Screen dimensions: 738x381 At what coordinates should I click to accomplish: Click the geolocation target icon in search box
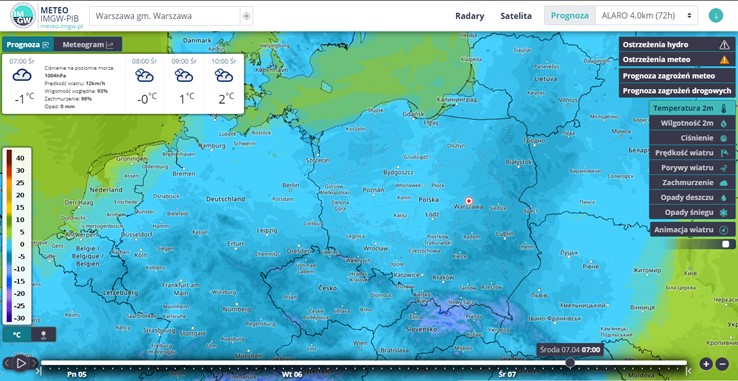click(x=246, y=16)
